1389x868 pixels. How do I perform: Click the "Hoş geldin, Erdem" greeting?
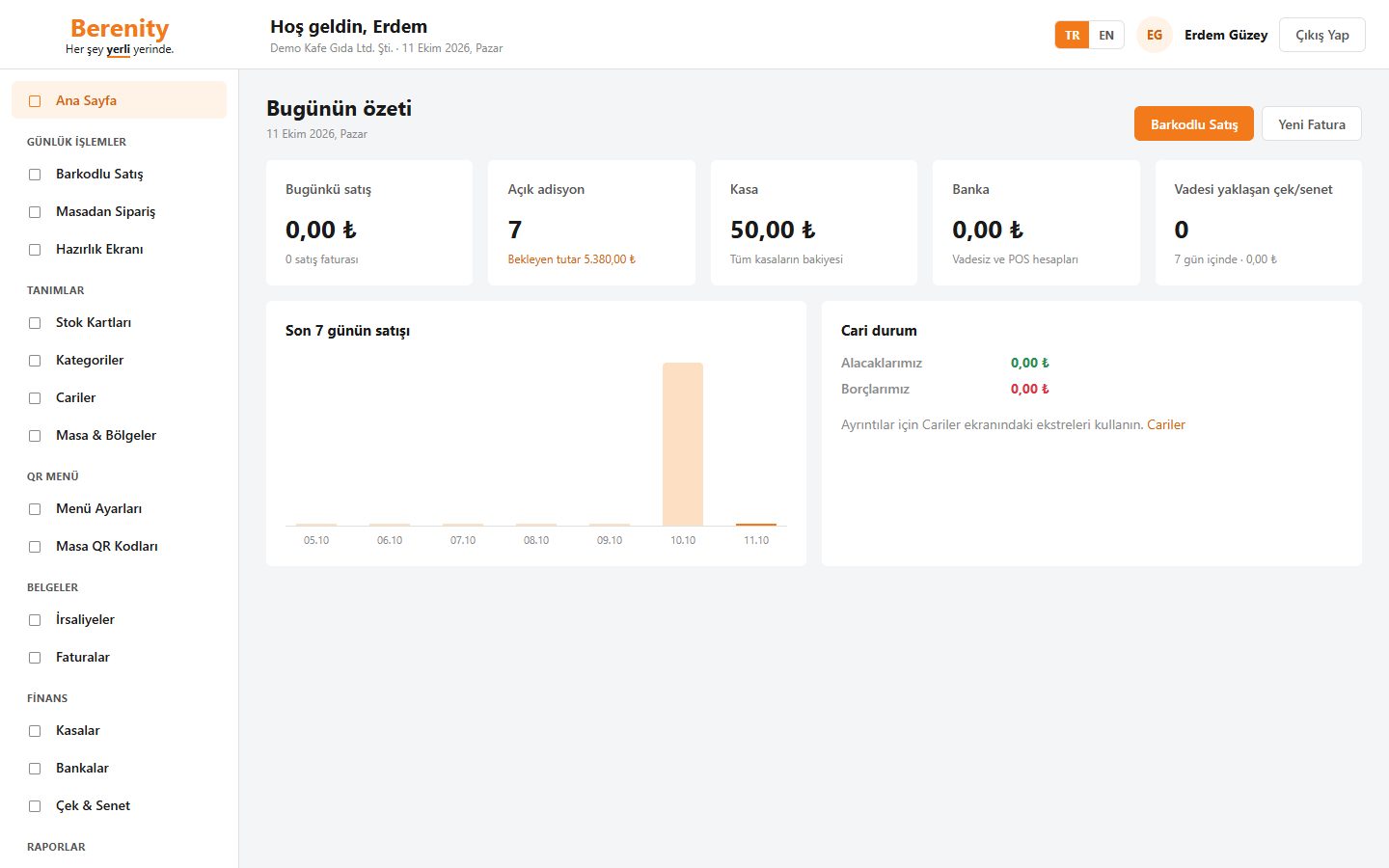coord(348,26)
